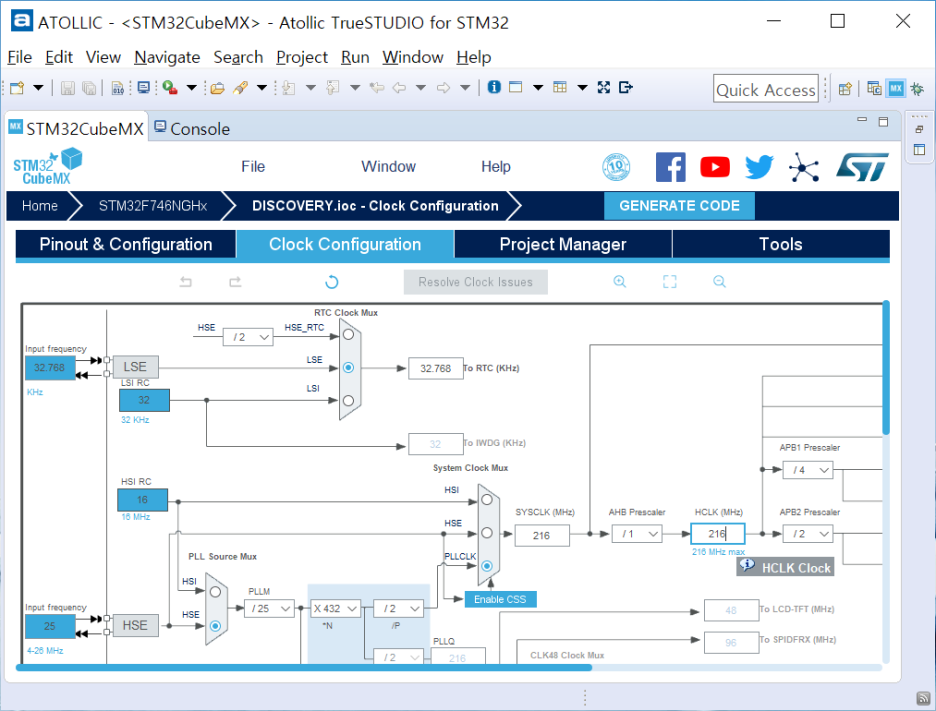Select HSE_RTC in RTC Clock Mux

click(349, 334)
